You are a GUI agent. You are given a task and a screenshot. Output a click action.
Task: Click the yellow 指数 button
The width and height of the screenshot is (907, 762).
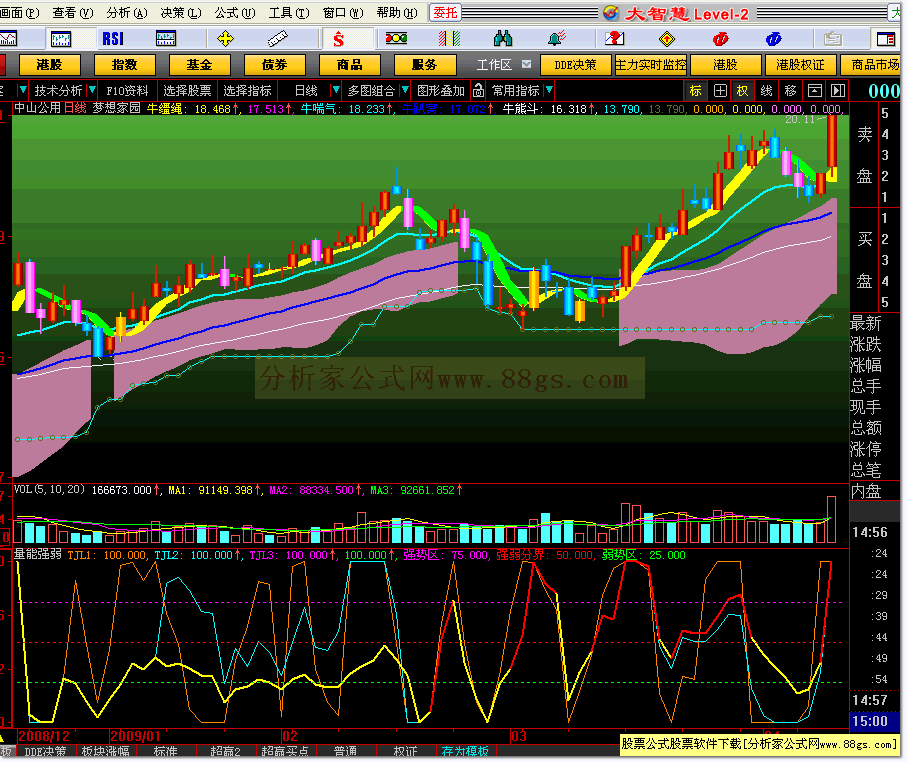[x=124, y=65]
